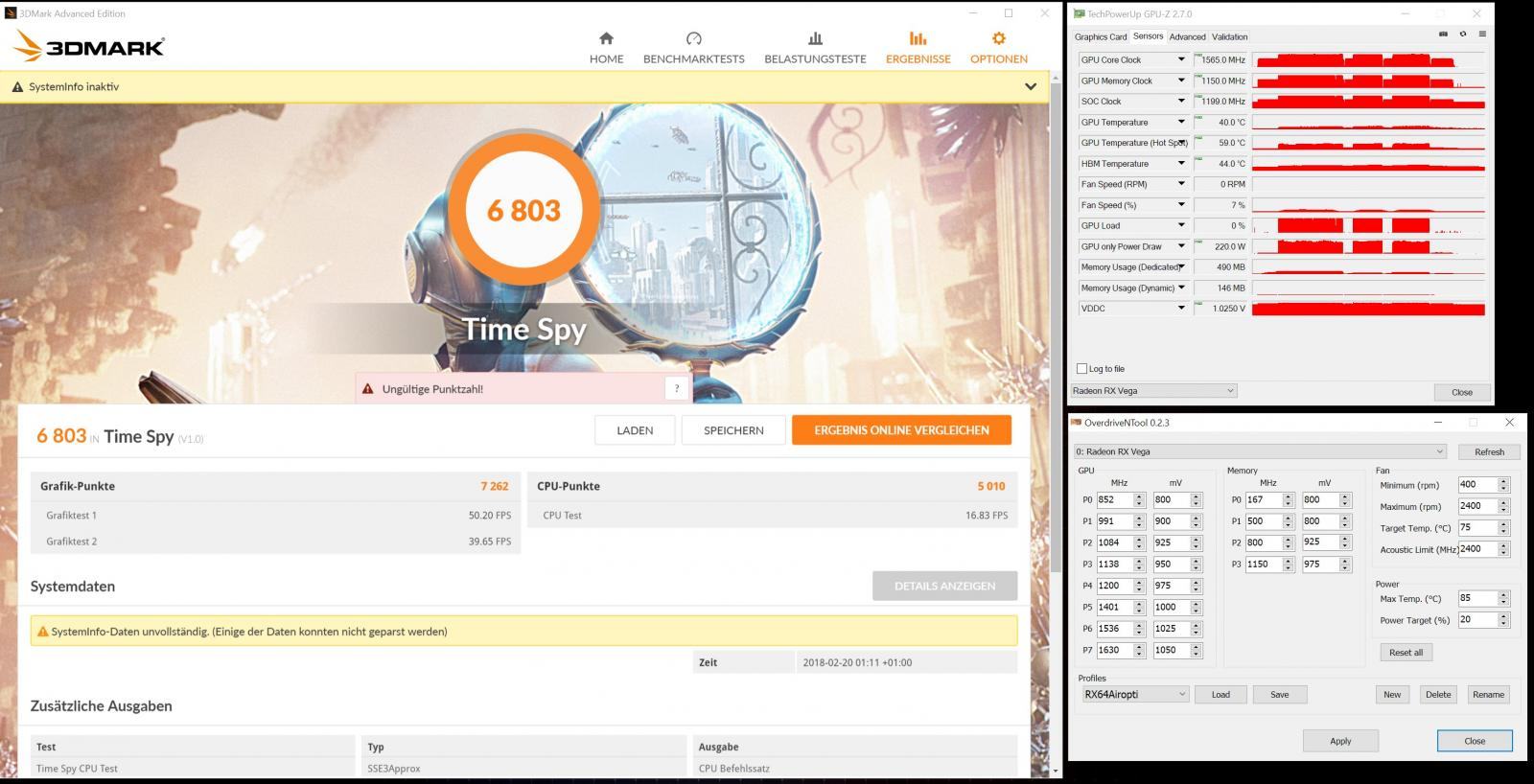The height and width of the screenshot is (784, 1534).
Task: Switch to Advanced tab in GPU-Z
Action: (1187, 36)
